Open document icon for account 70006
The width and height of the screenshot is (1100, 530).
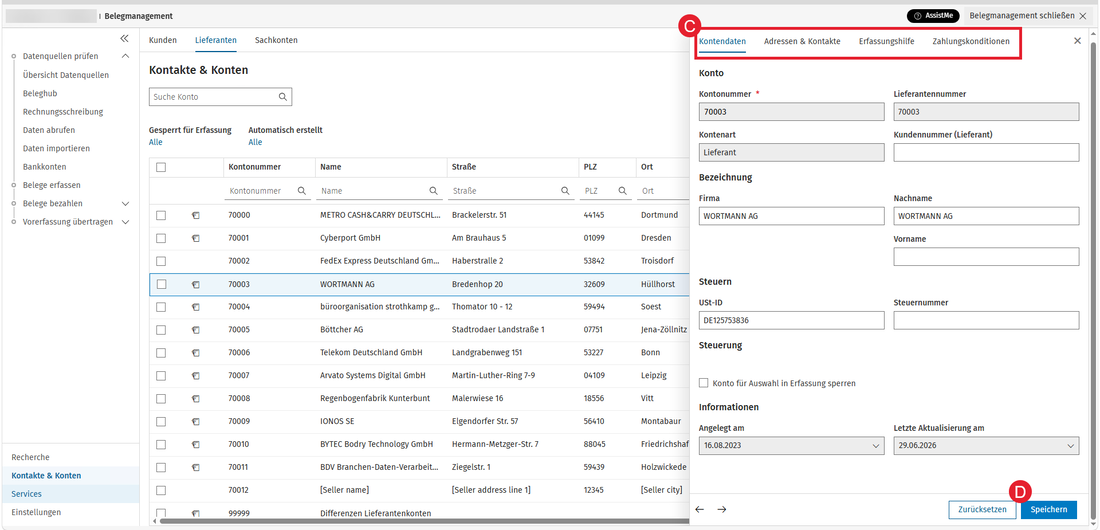(x=196, y=352)
